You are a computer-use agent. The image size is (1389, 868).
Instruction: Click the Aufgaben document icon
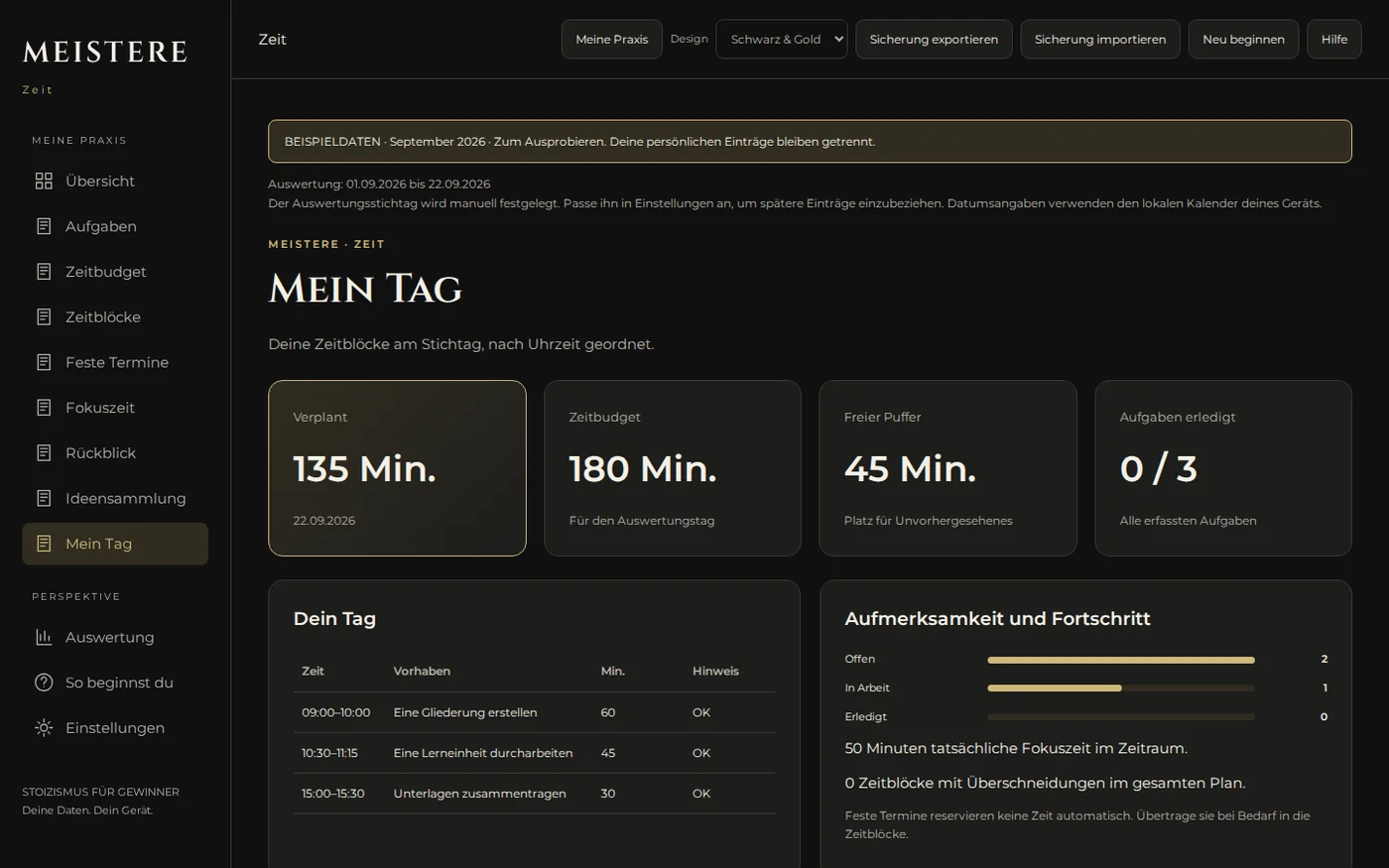[x=44, y=226]
